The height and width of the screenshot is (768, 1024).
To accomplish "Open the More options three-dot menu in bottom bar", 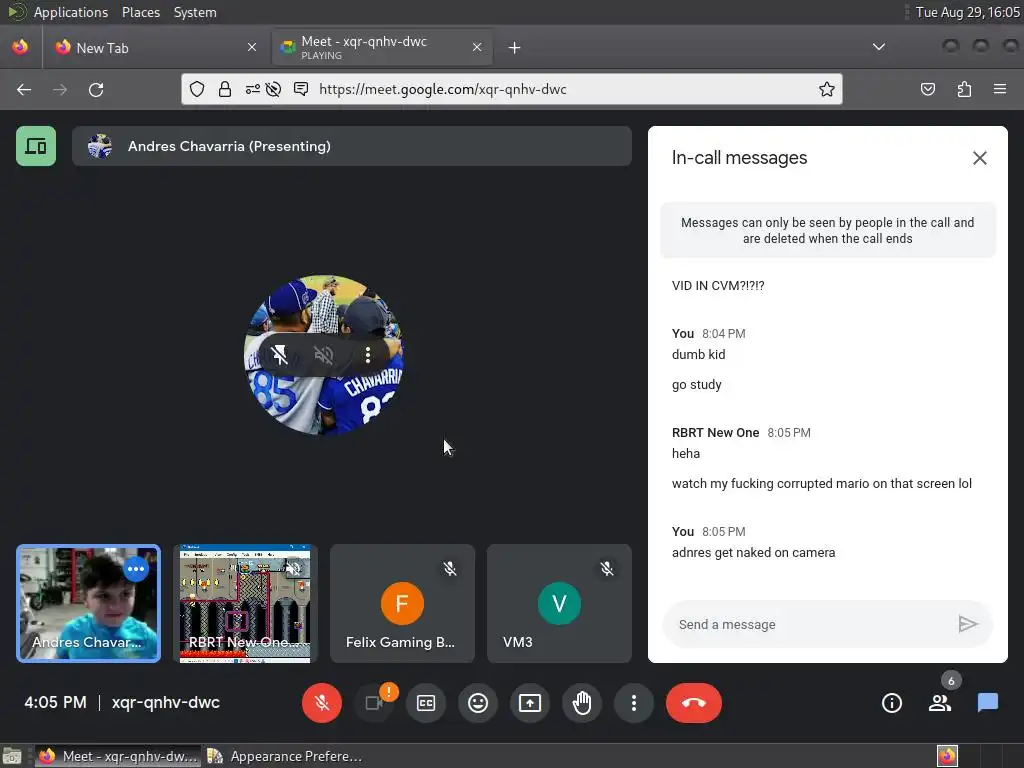I will pos(633,703).
